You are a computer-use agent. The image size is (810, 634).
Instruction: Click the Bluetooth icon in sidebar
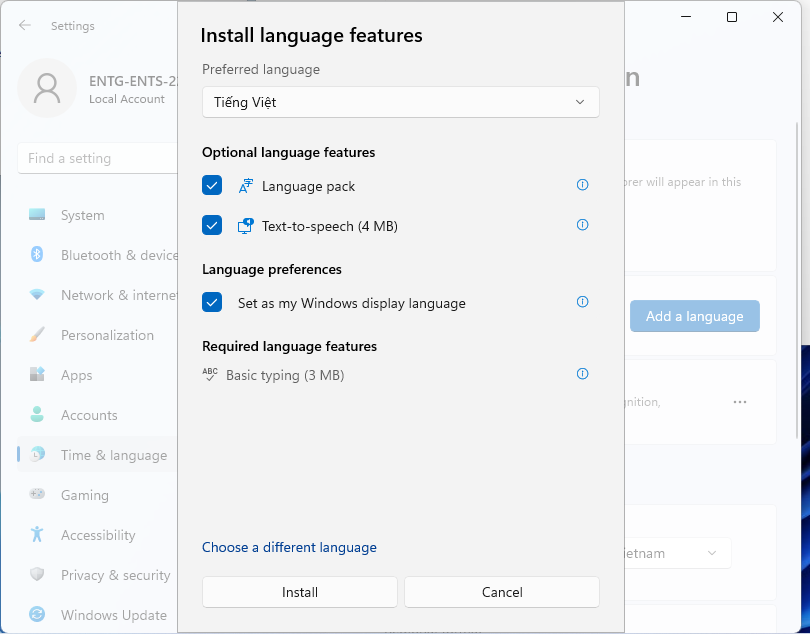(37, 255)
